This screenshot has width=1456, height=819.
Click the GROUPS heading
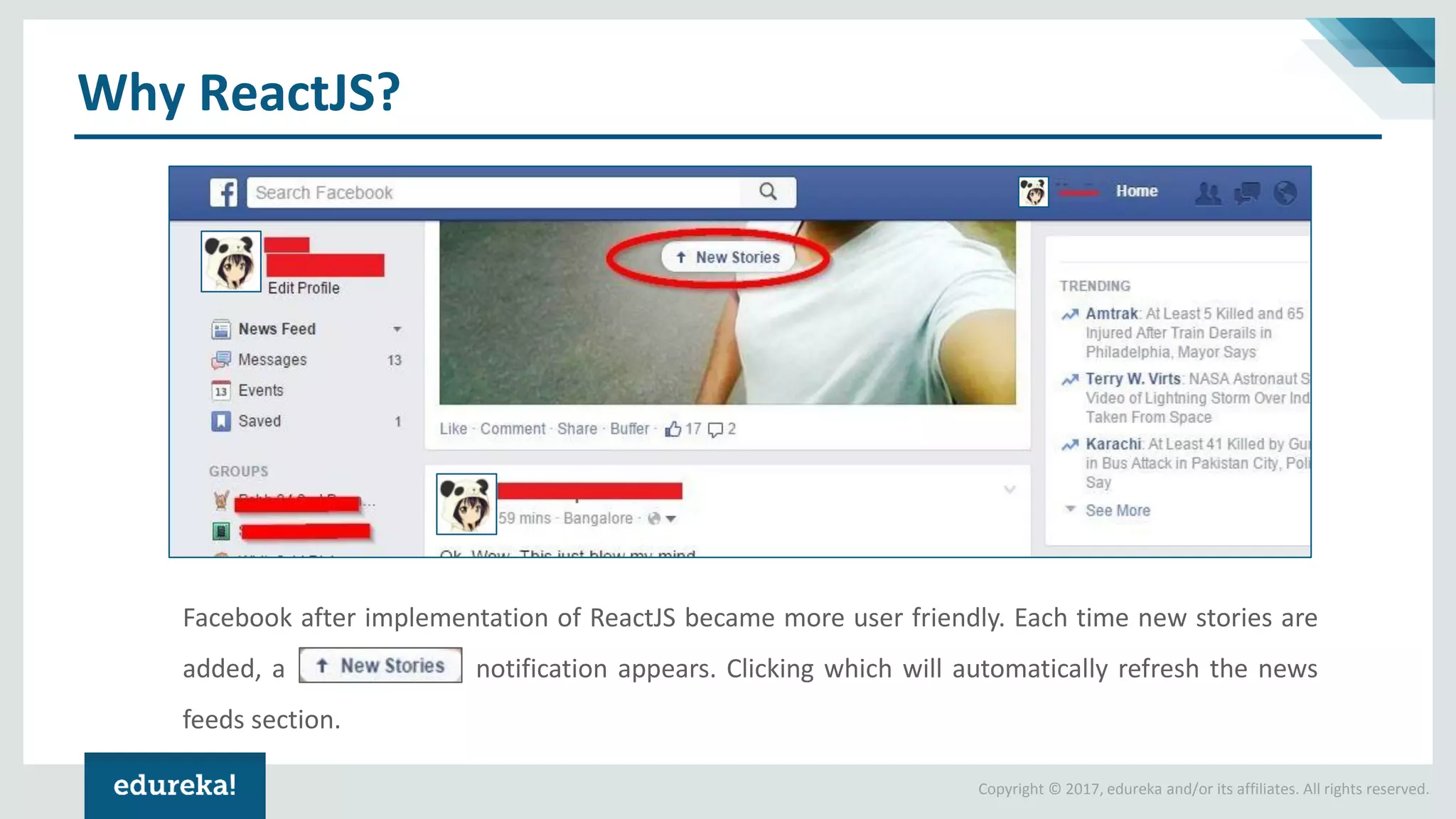(x=239, y=471)
